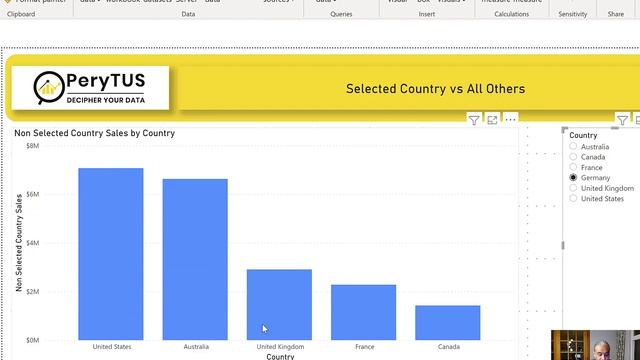Pick United Kingdom in the Country slicer
The image size is (640, 360).
(573, 188)
